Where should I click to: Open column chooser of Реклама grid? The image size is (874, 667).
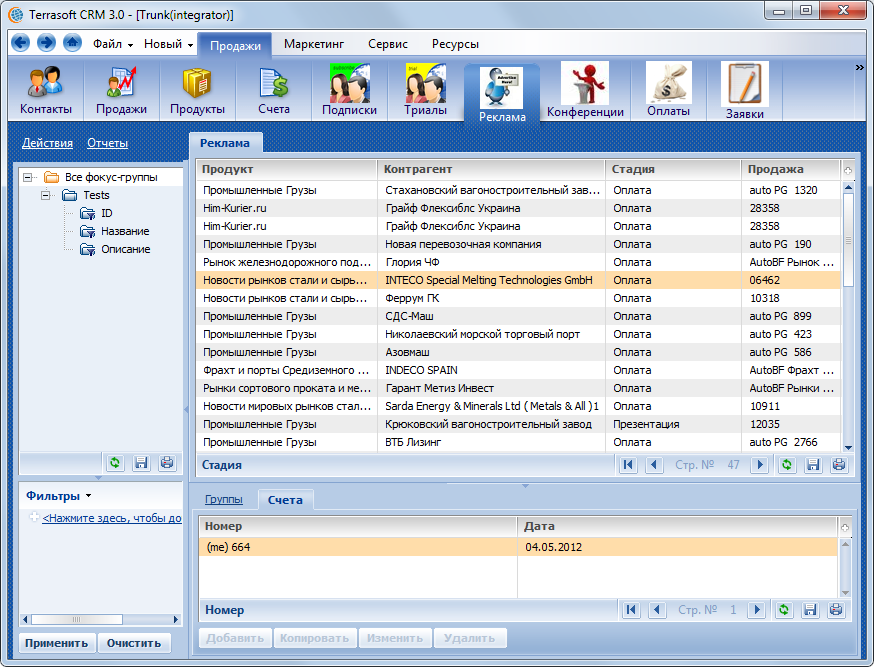(x=847, y=170)
